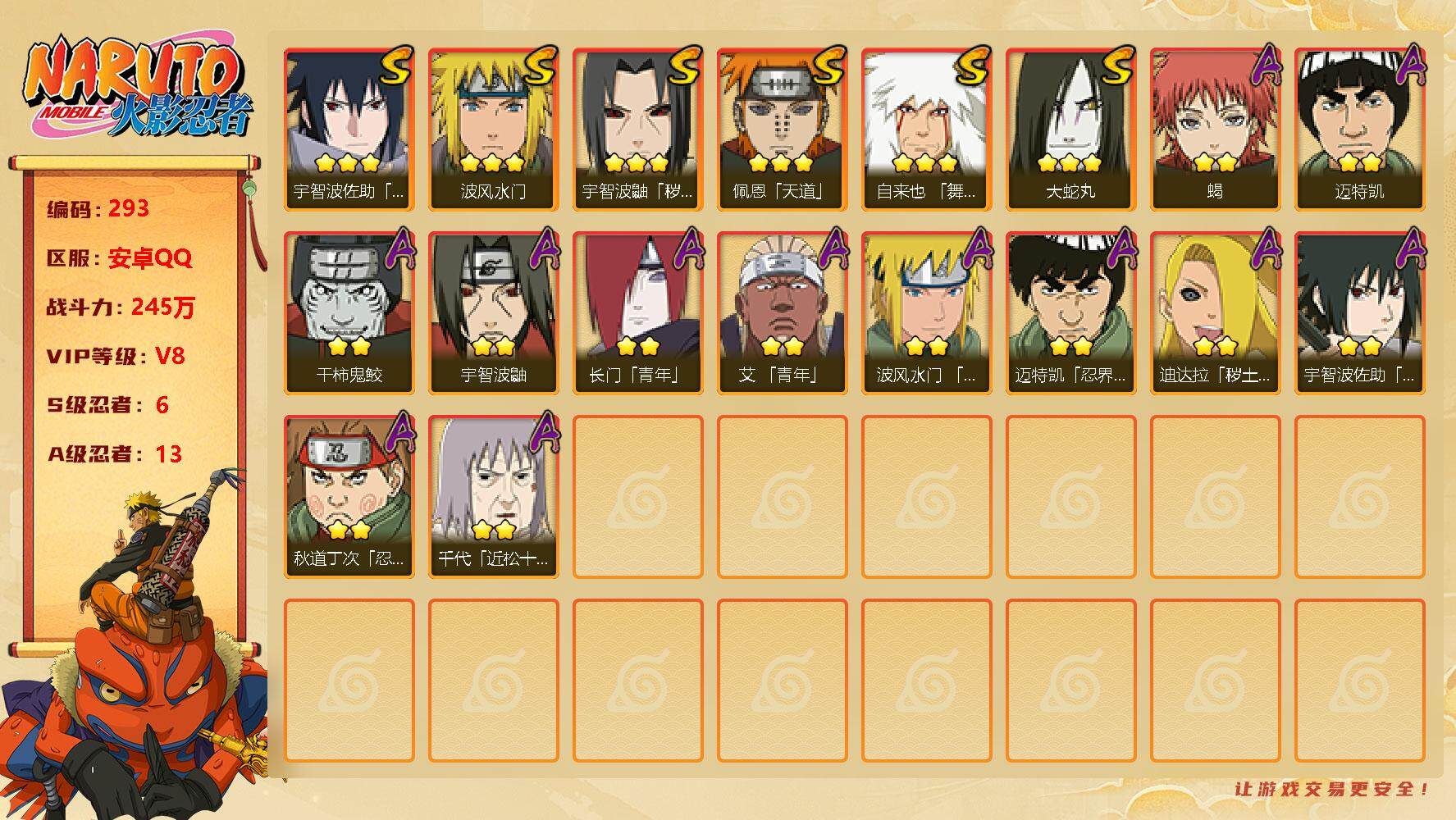
Task: Select the 干柿鬼鲛 ninja card
Action: (349, 313)
